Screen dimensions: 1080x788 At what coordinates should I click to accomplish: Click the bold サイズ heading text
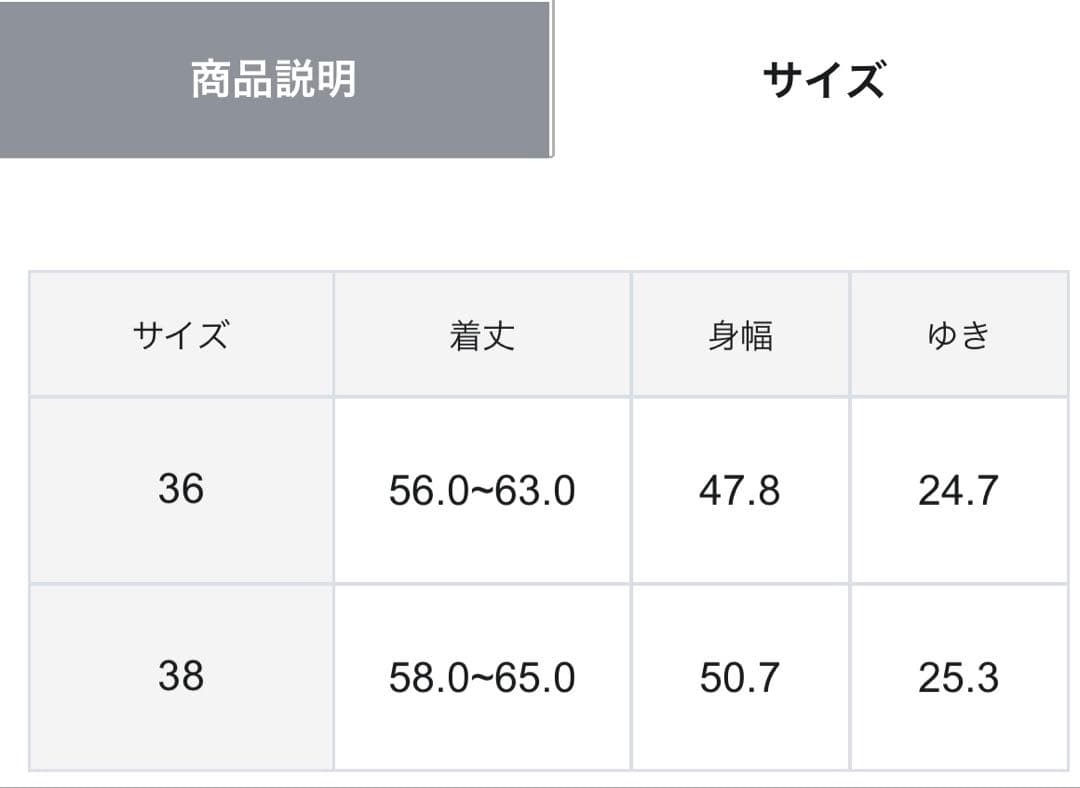[823, 79]
